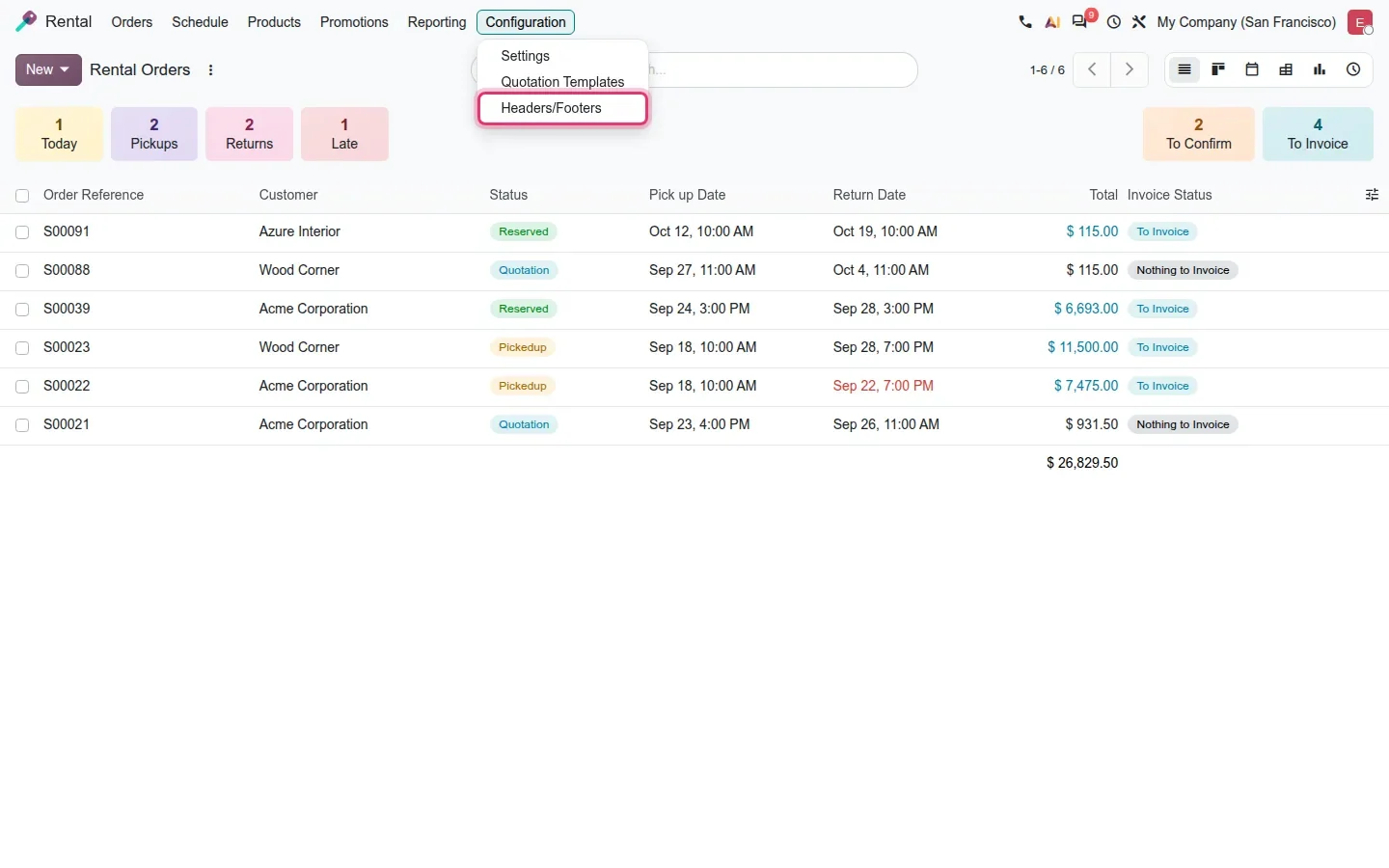Sort by Customer column header
Viewport: 1389px width, 868px height.
[288, 195]
